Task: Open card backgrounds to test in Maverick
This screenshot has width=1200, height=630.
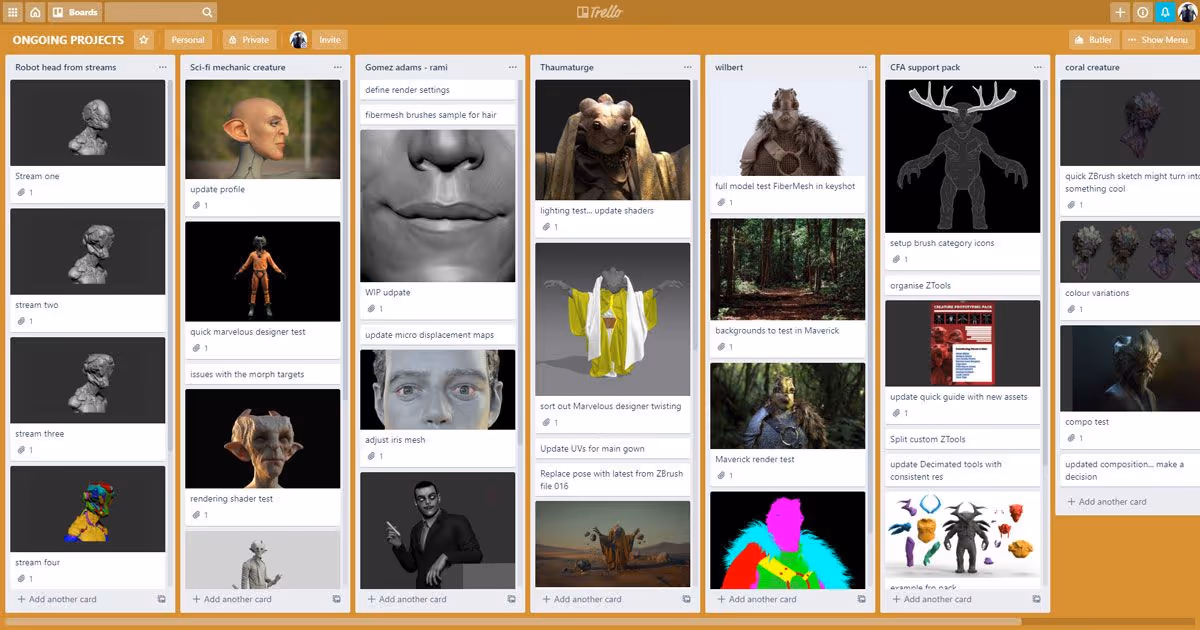Action: click(x=787, y=287)
